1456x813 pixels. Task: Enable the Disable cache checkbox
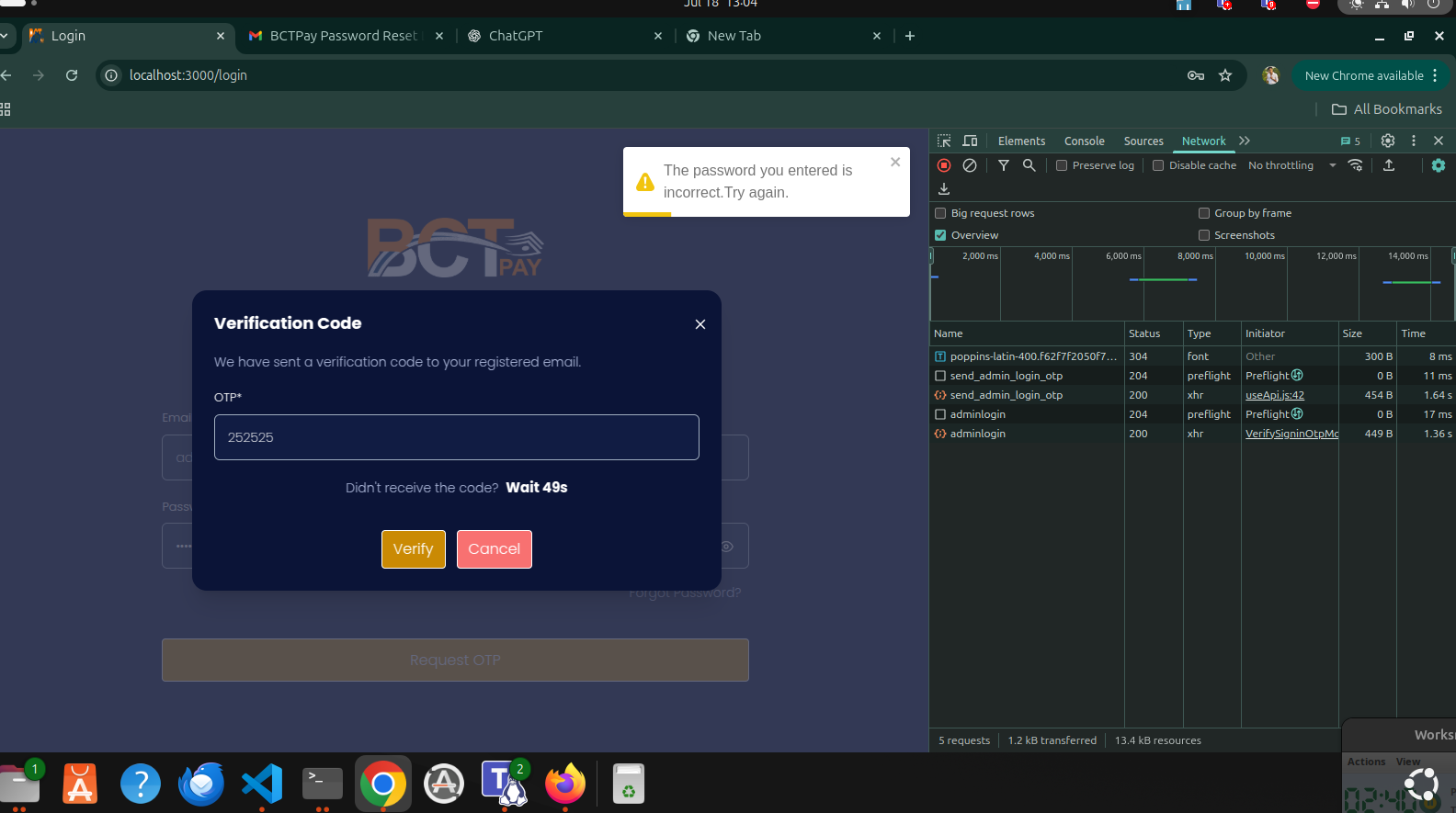(1158, 165)
